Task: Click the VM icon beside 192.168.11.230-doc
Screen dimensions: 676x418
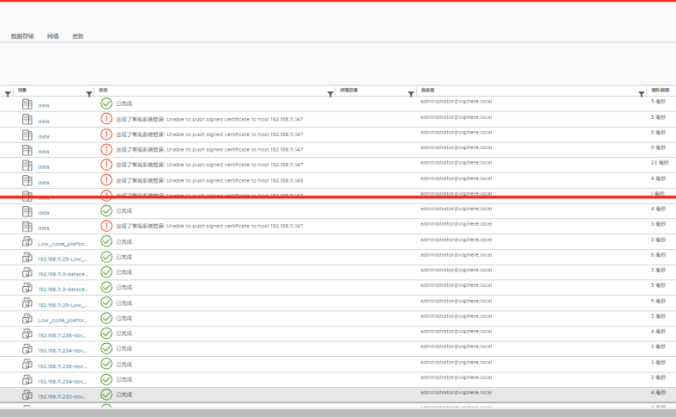Action: [x=27, y=395]
